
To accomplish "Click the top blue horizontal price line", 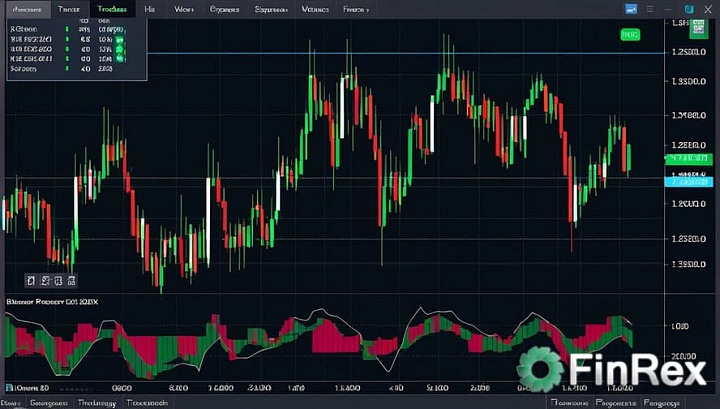I will pyautogui.click(x=400, y=52).
